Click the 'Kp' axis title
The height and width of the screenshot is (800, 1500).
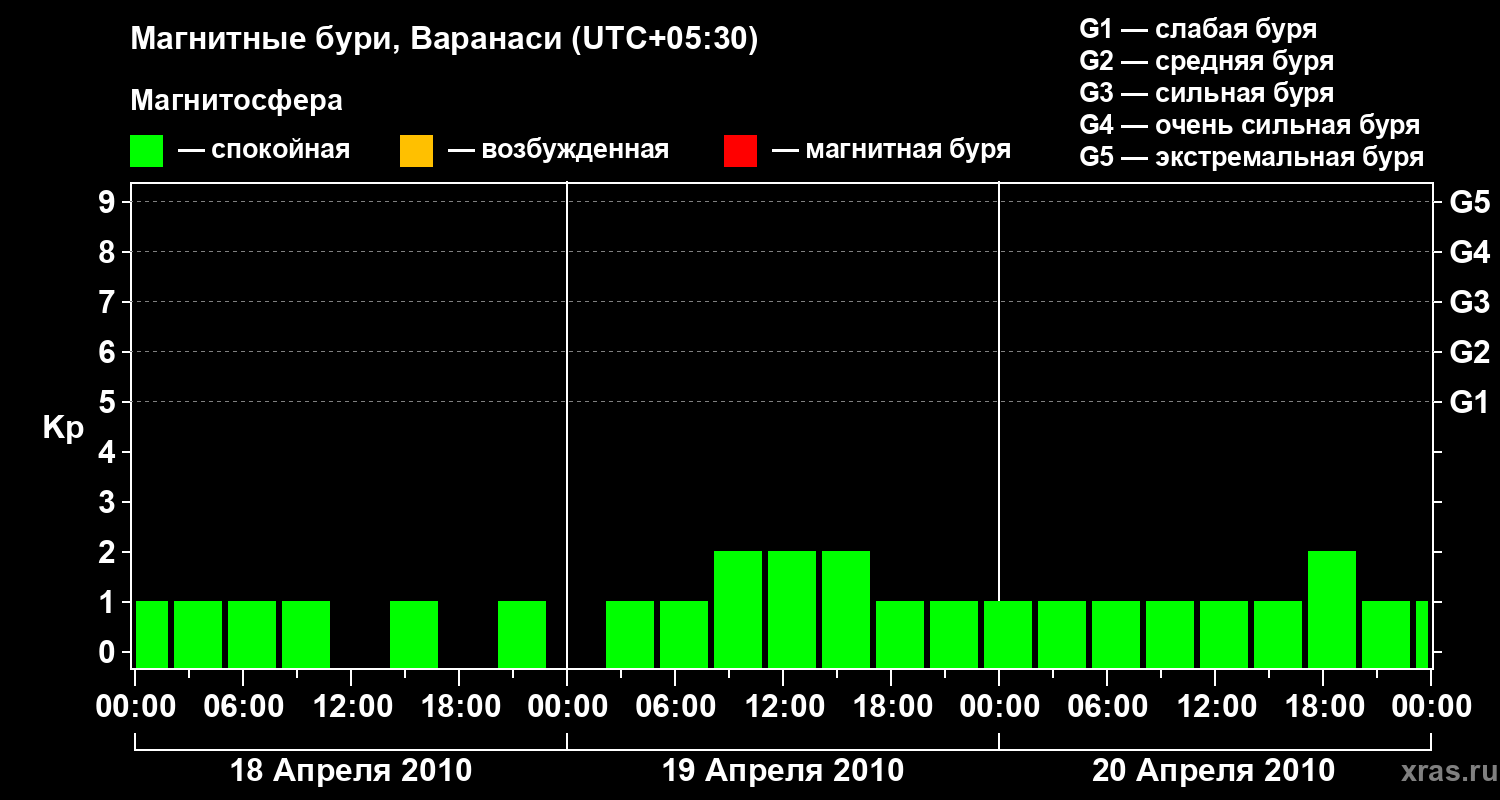pos(63,428)
